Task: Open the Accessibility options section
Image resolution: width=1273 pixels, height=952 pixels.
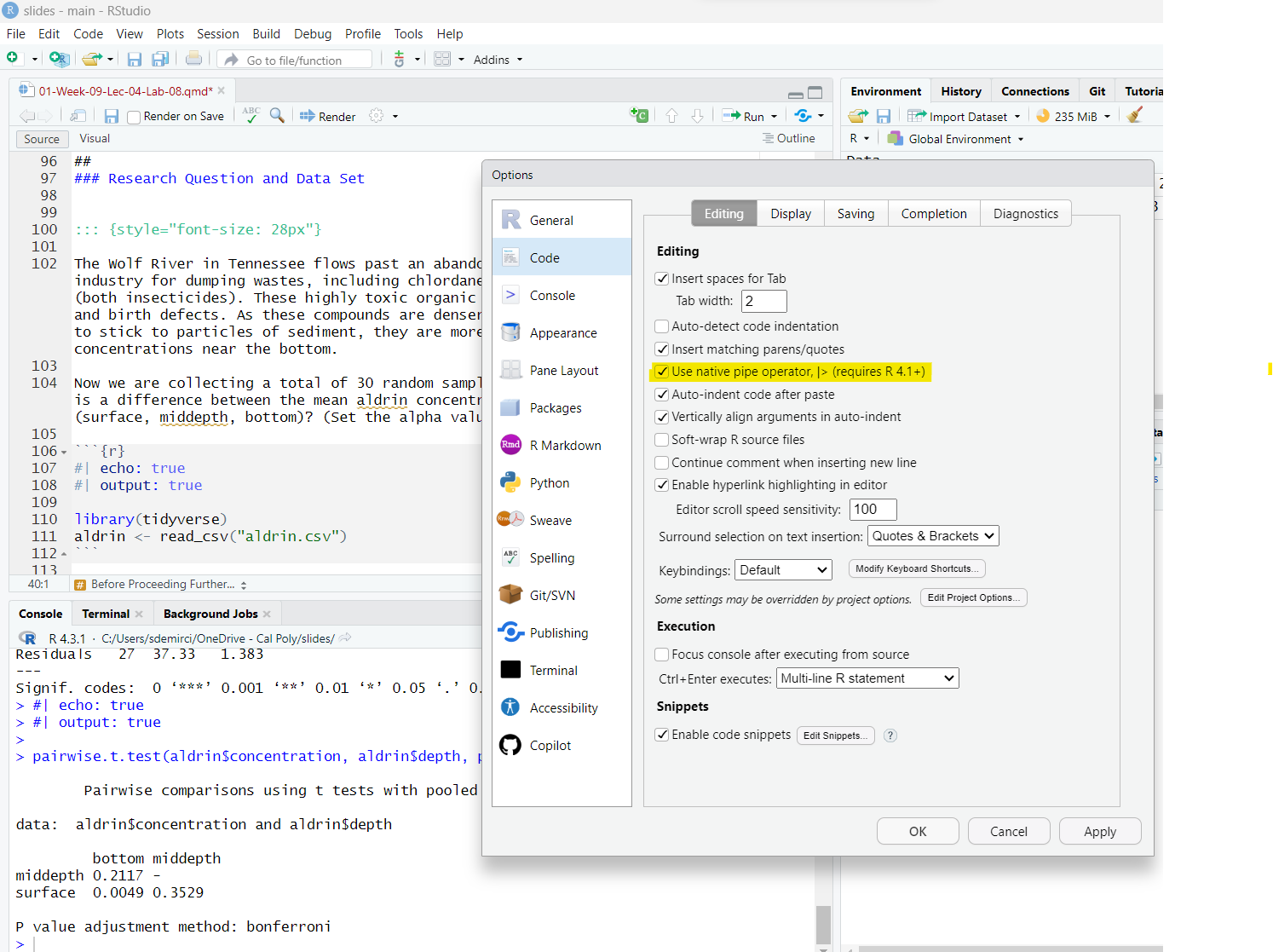Action: (563, 708)
